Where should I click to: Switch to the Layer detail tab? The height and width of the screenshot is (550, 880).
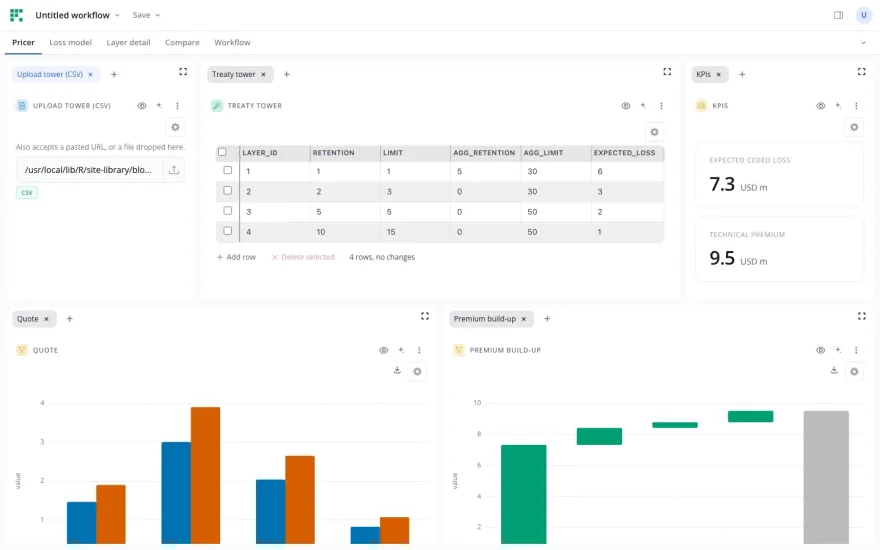point(129,43)
